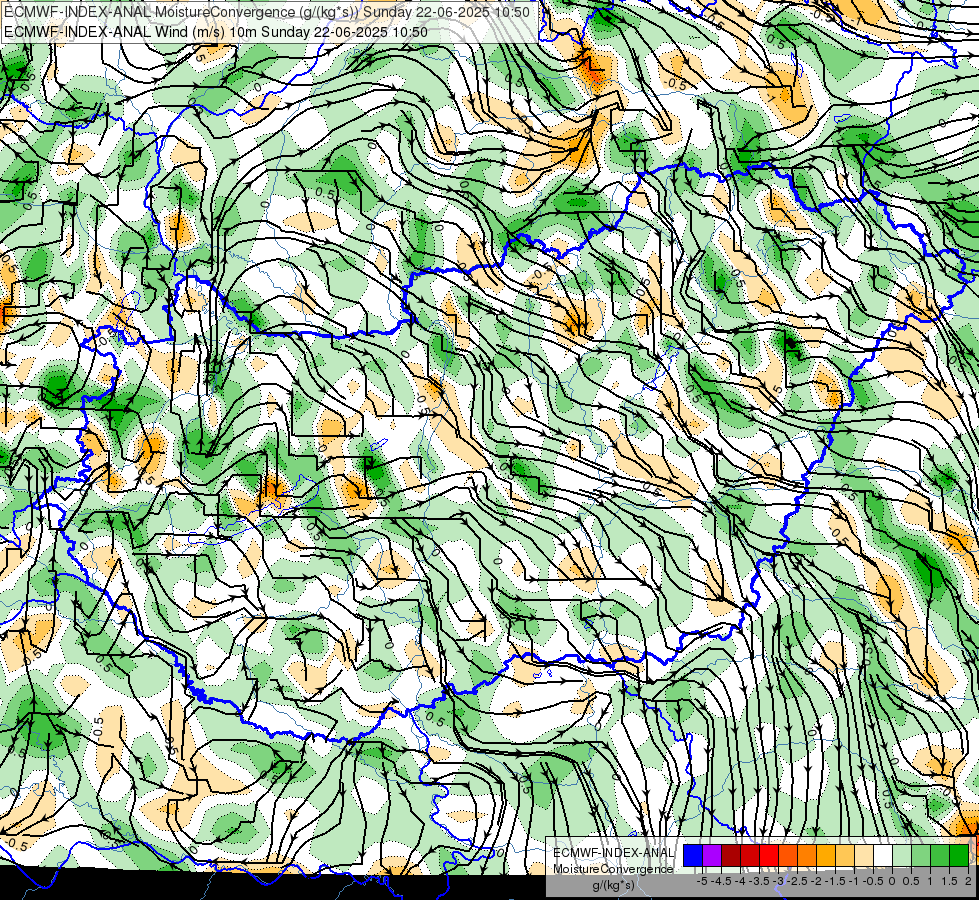
Task: Click the blue legend swatch starting at -5
Action: pyautogui.click(x=693, y=855)
